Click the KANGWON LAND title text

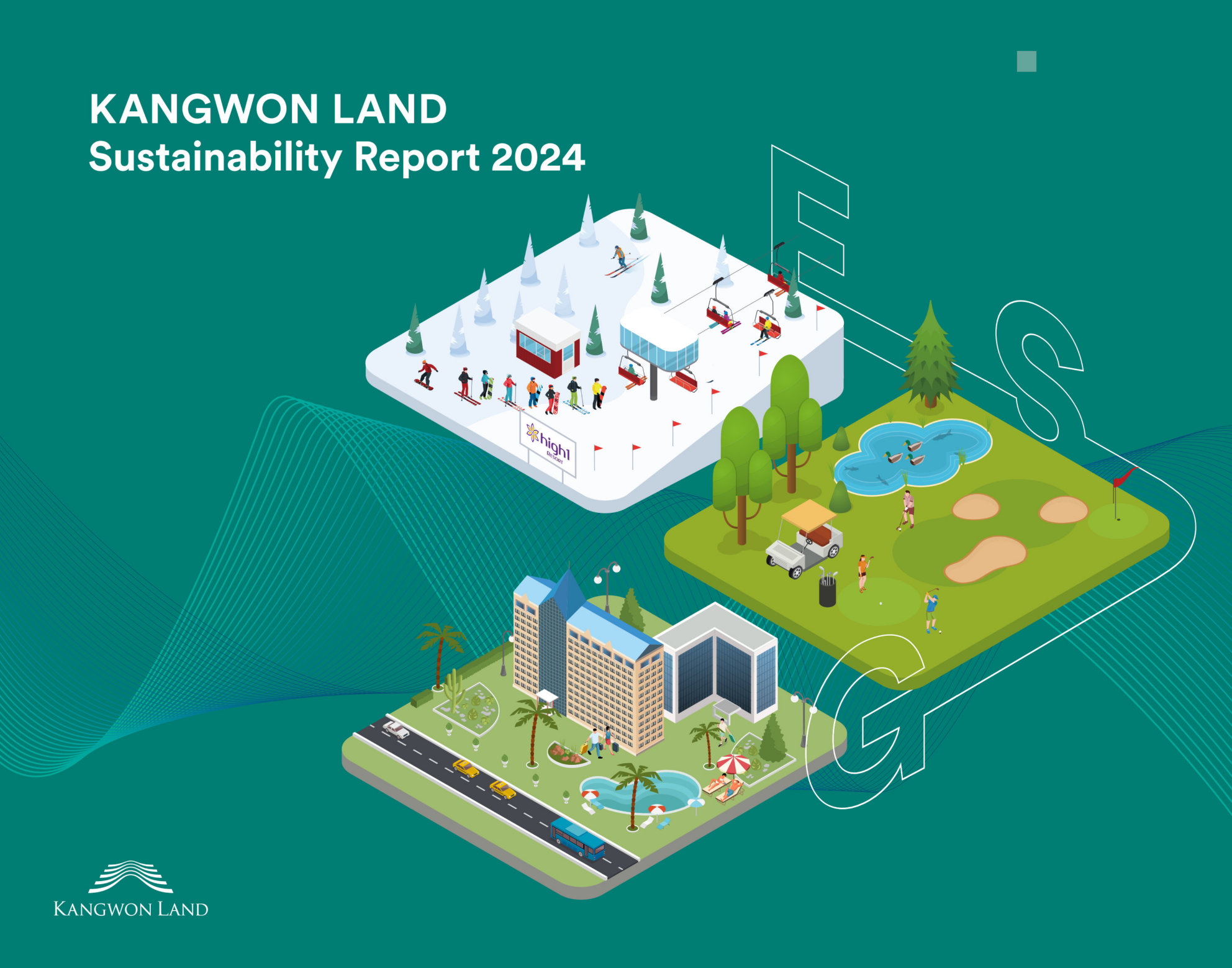pyautogui.click(x=268, y=109)
